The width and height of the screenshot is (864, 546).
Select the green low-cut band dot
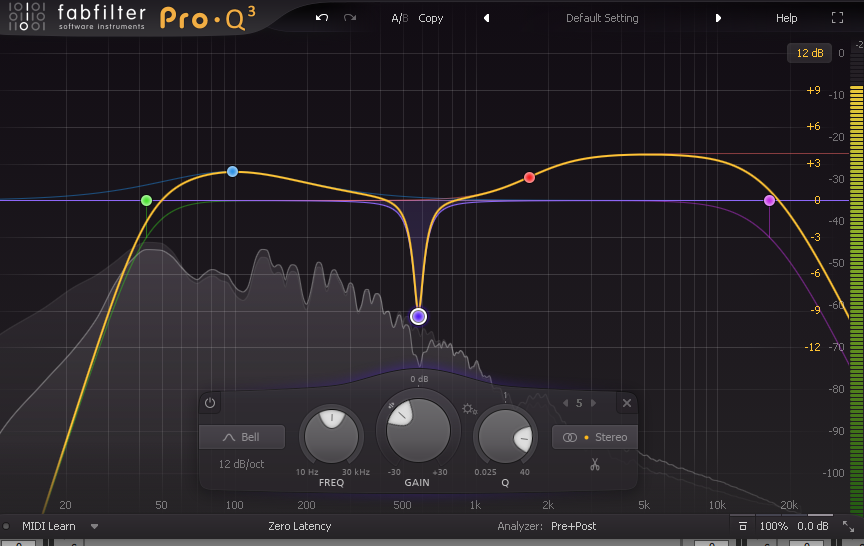click(146, 201)
